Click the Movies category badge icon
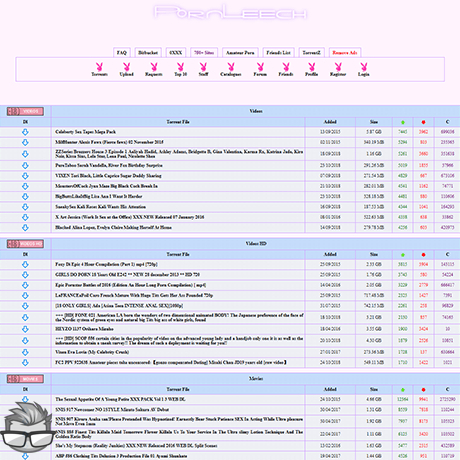 [25, 379]
